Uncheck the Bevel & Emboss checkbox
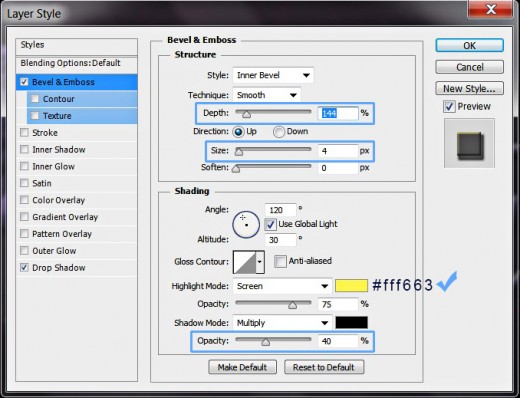 click(24, 82)
